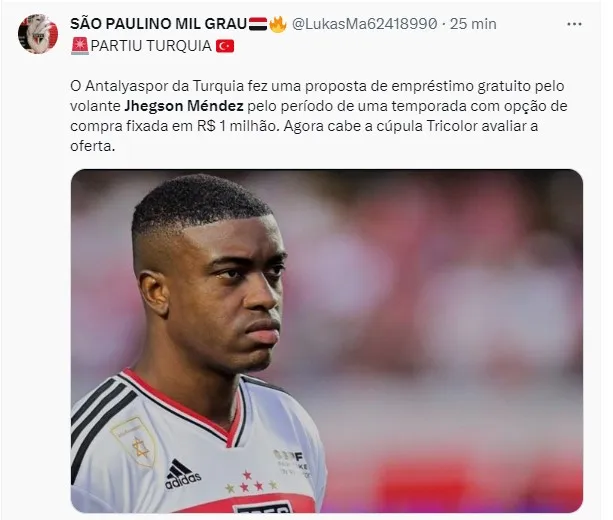Click the word Antalyaspor in the tweet
This screenshot has height=520, width=613.
click(x=126, y=86)
